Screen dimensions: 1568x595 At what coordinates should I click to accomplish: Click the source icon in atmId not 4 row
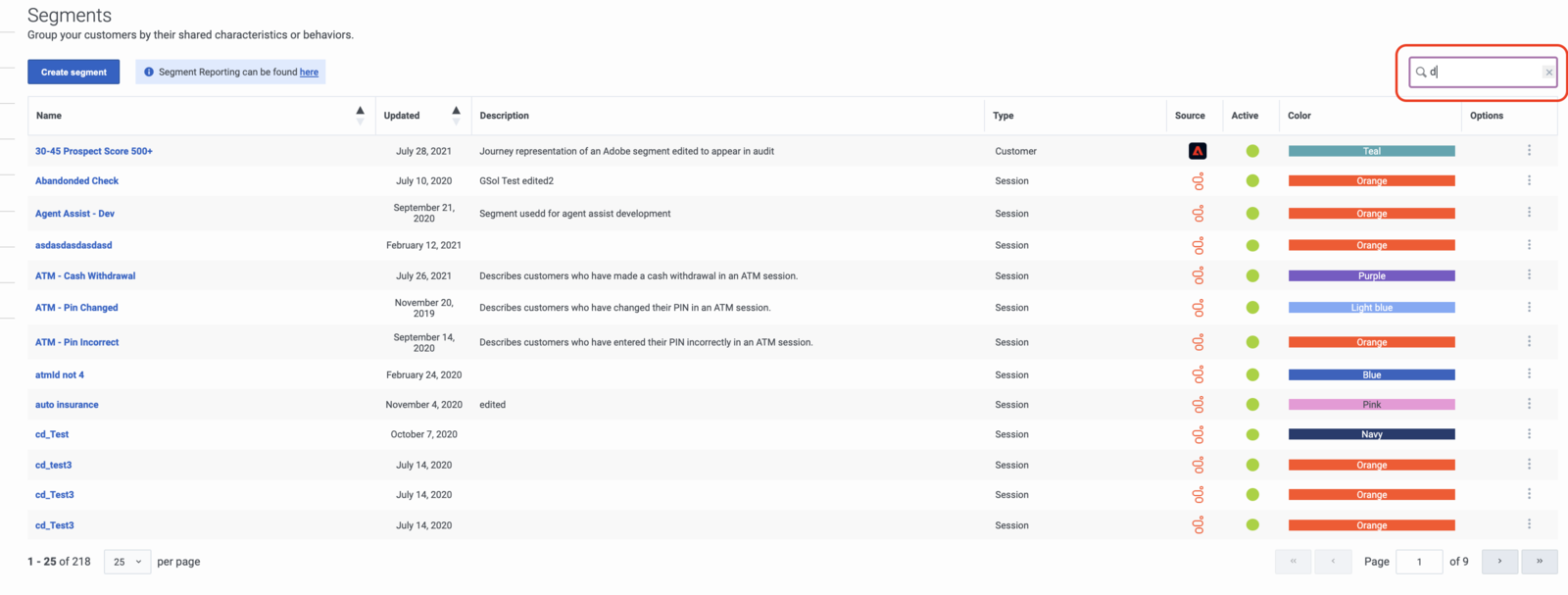pyautogui.click(x=1198, y=375)
